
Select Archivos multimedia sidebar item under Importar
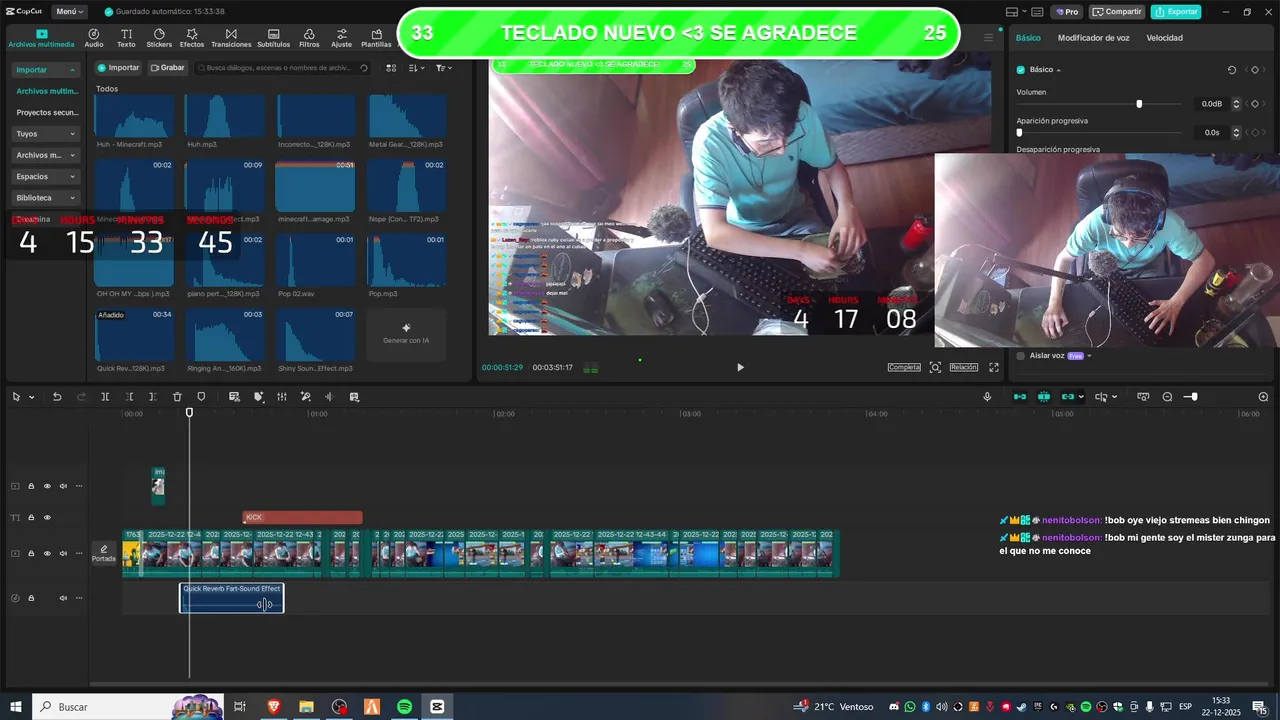(47, 91)
